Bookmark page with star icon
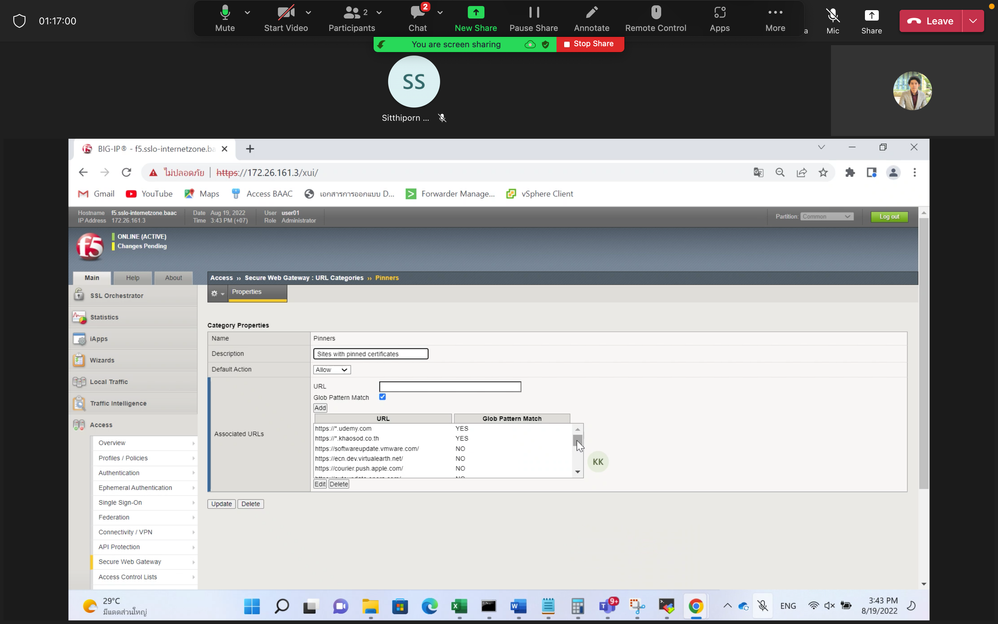This screenshot has width=998, height=624. tap(823, 172)
